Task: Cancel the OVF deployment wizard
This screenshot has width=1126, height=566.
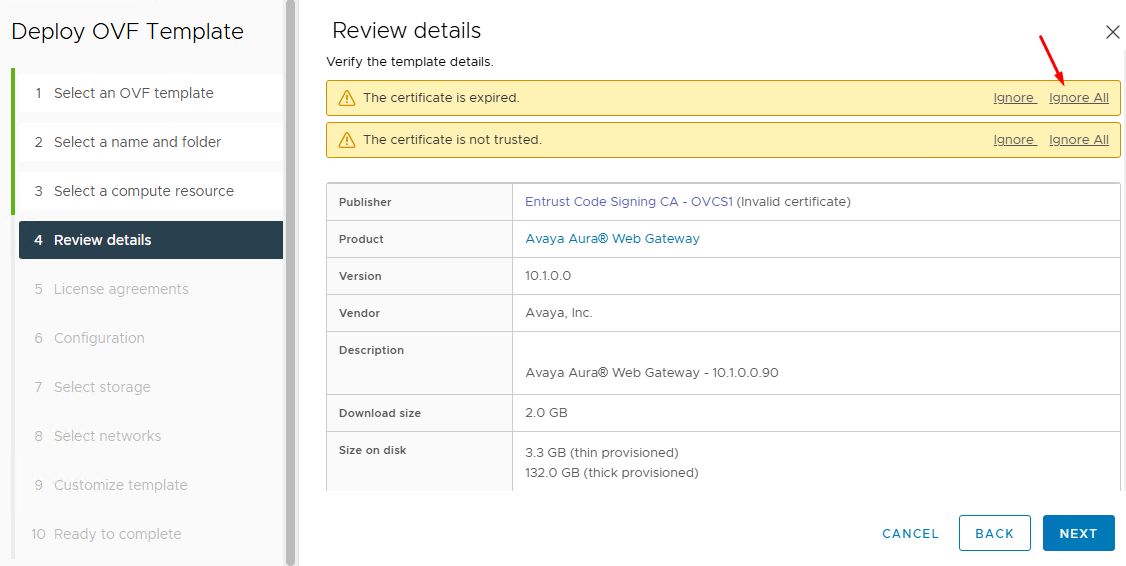Action: coord(910,533)
